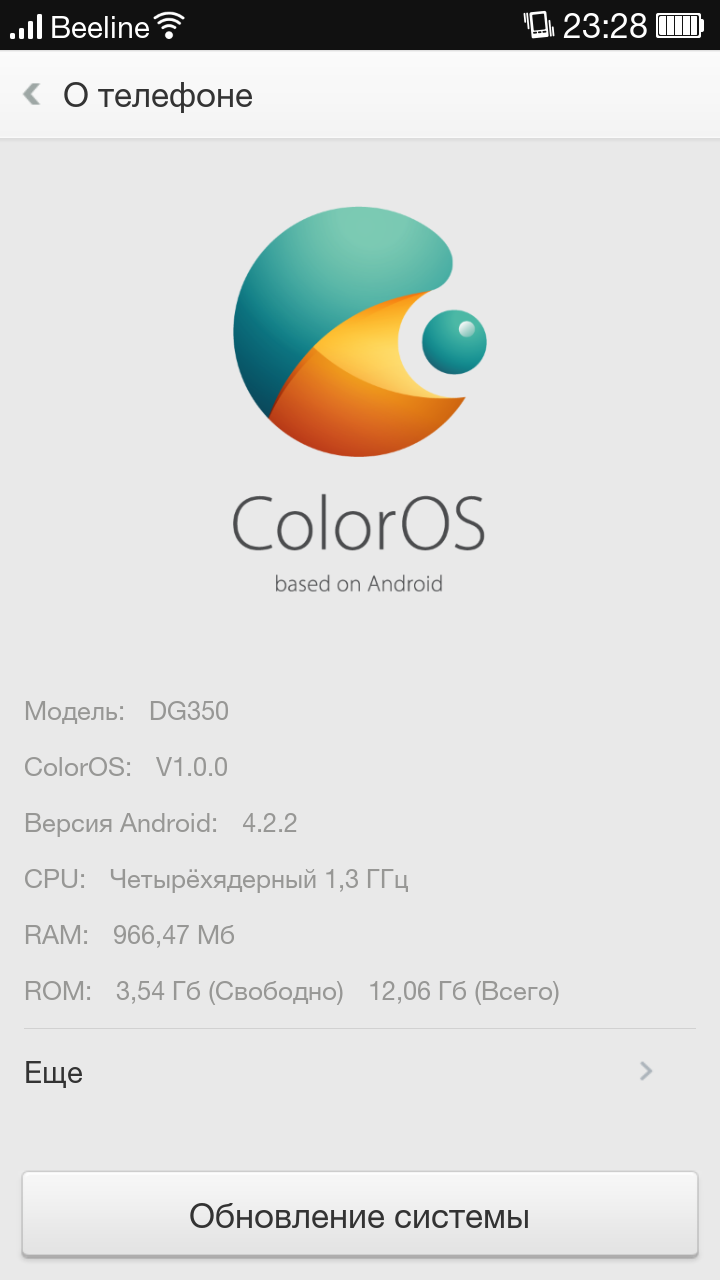Tap the ColorOS wordmark text
The image size is (720, 1280).
[359, 521]
